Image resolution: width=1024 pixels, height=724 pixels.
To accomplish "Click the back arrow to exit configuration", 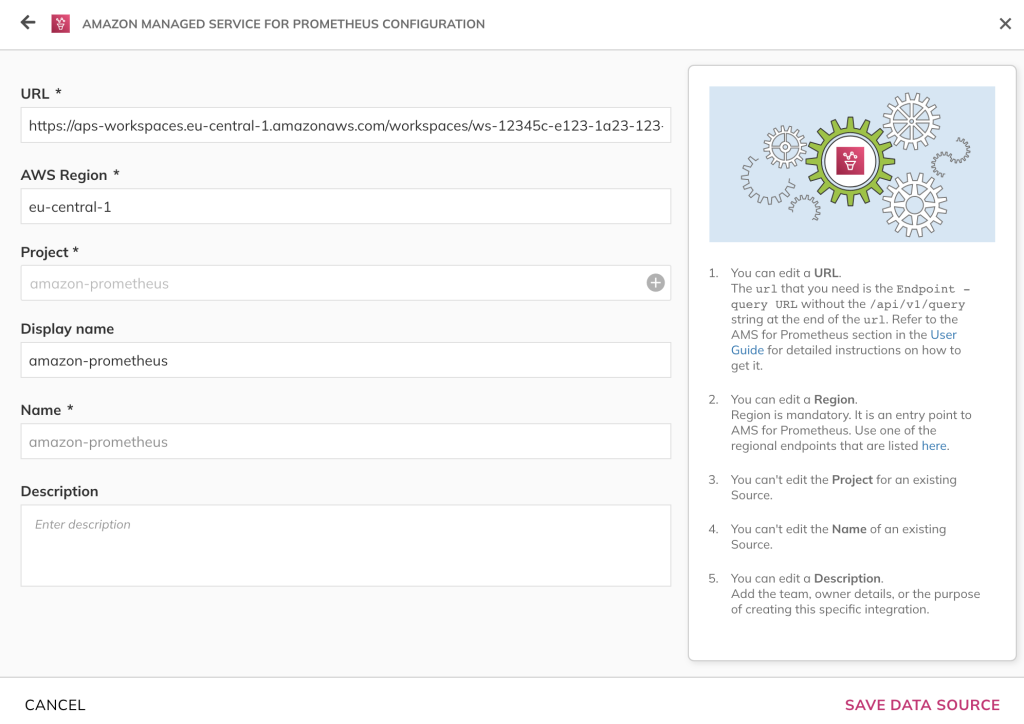I will tap(26, 23).
